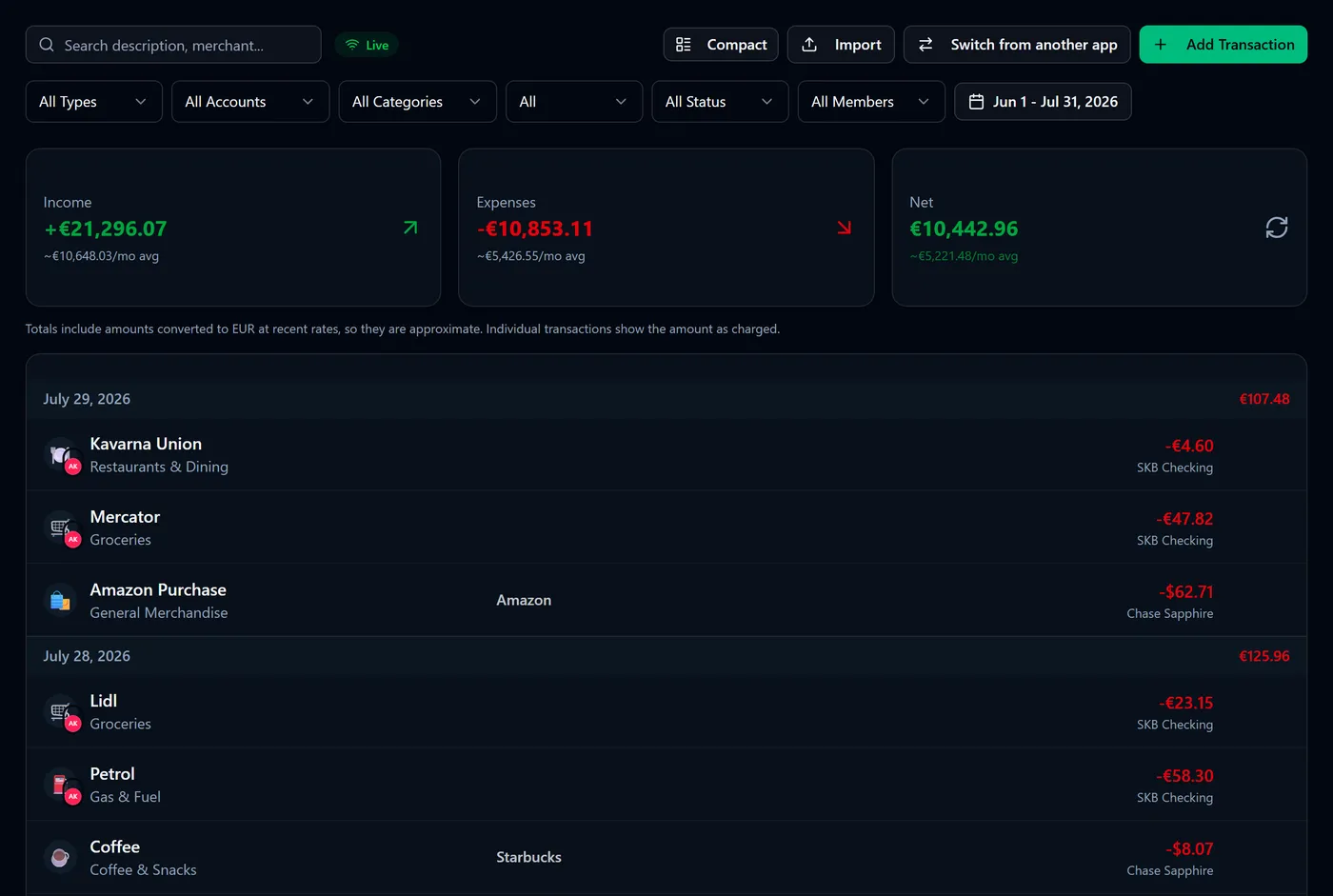Click the Live status badge
1333x896 pixels.
point(367,45)
